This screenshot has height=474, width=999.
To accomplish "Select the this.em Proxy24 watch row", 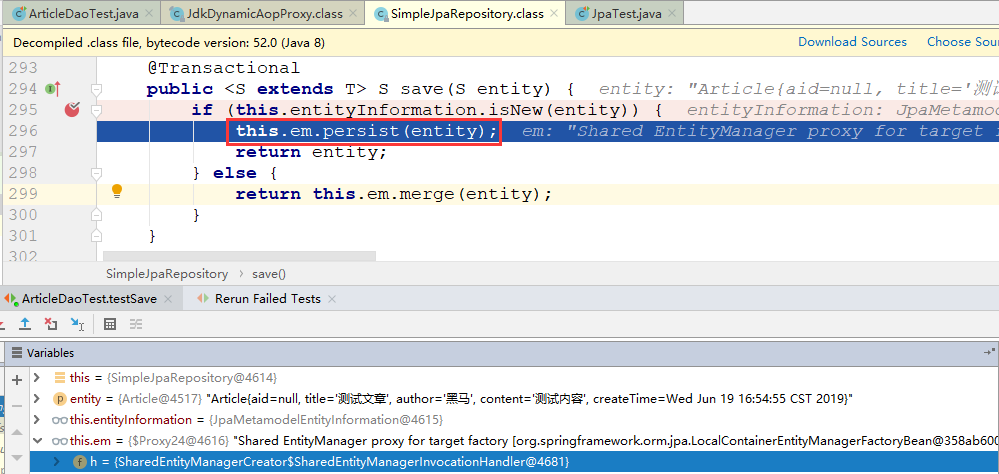I will coord(515,440).
